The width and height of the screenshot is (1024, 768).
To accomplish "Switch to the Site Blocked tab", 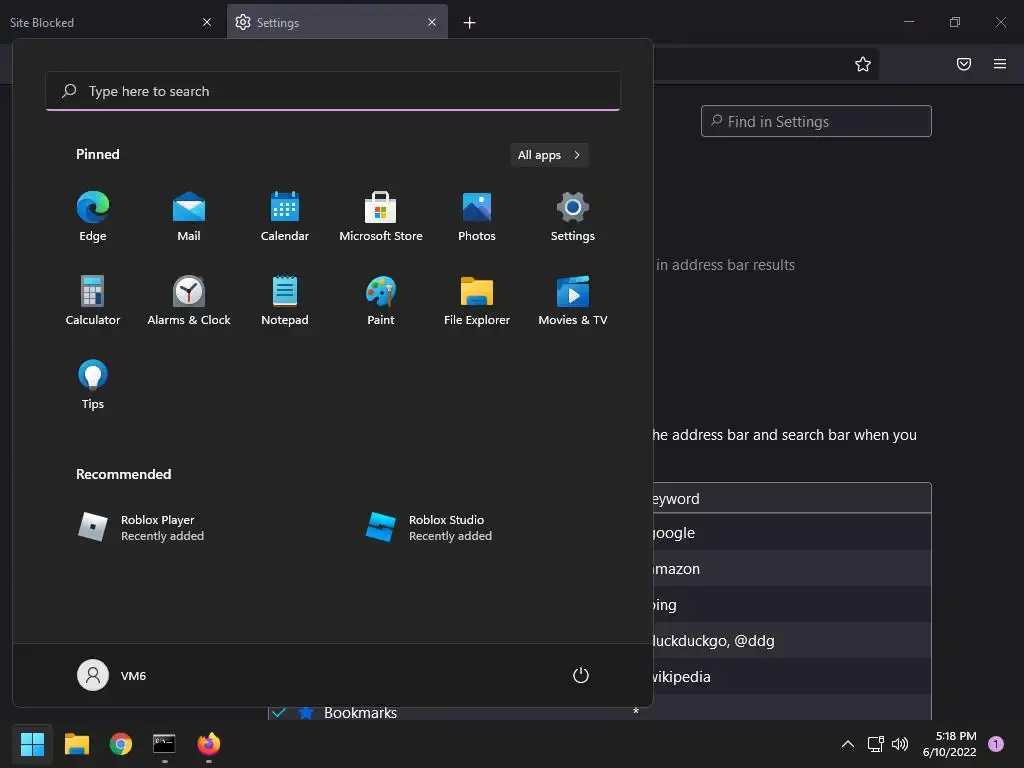I will (104, 22).
